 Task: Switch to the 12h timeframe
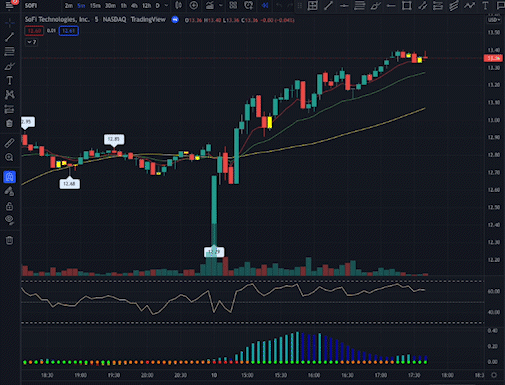point(147,6)
